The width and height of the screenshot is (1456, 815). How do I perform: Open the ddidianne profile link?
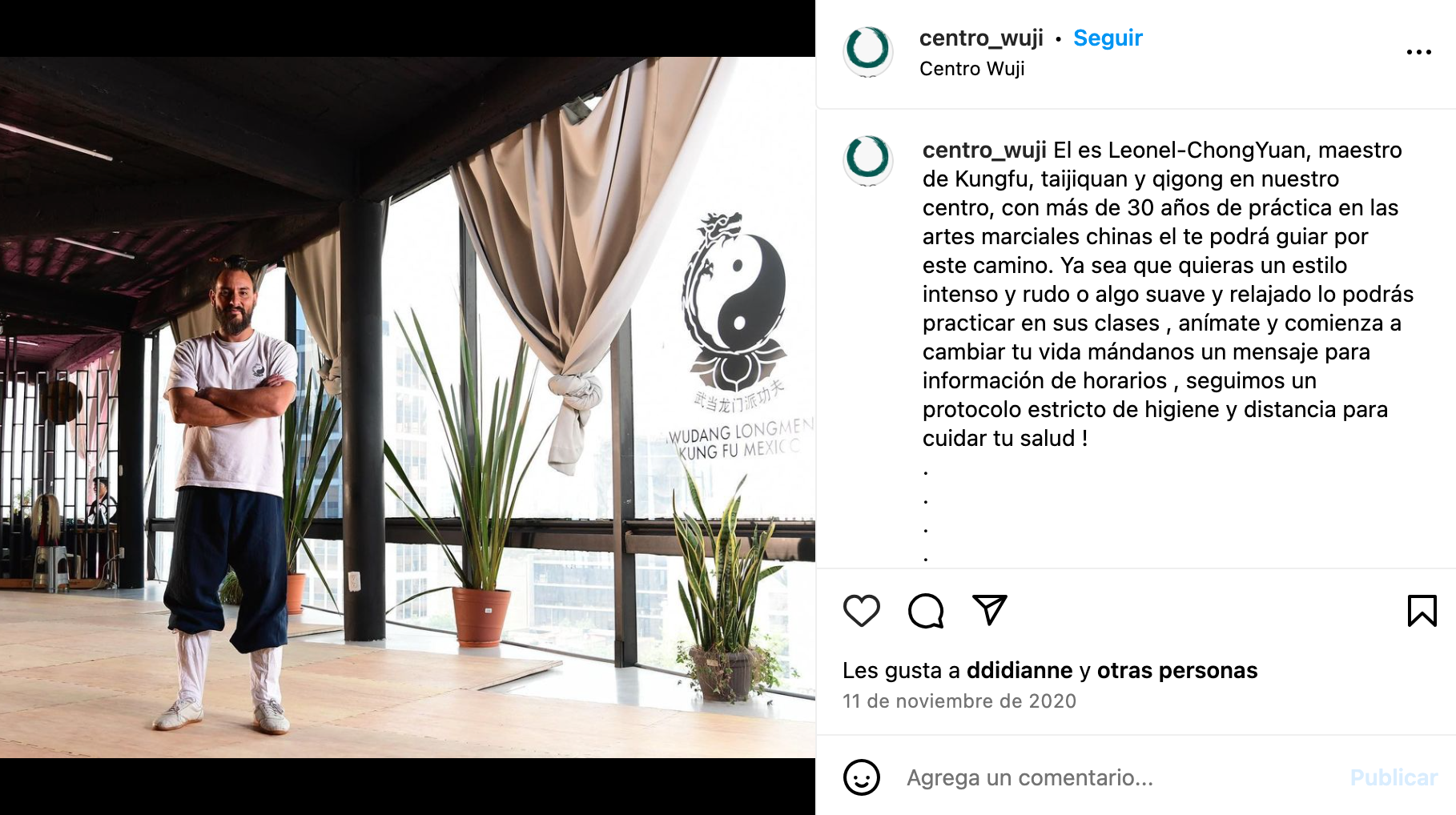[x=1020, y=670]
